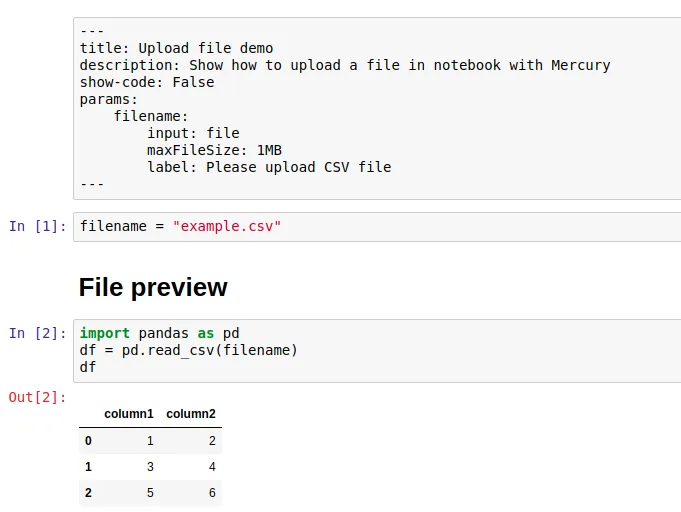Click the "example.csv" string

point(227,226)
